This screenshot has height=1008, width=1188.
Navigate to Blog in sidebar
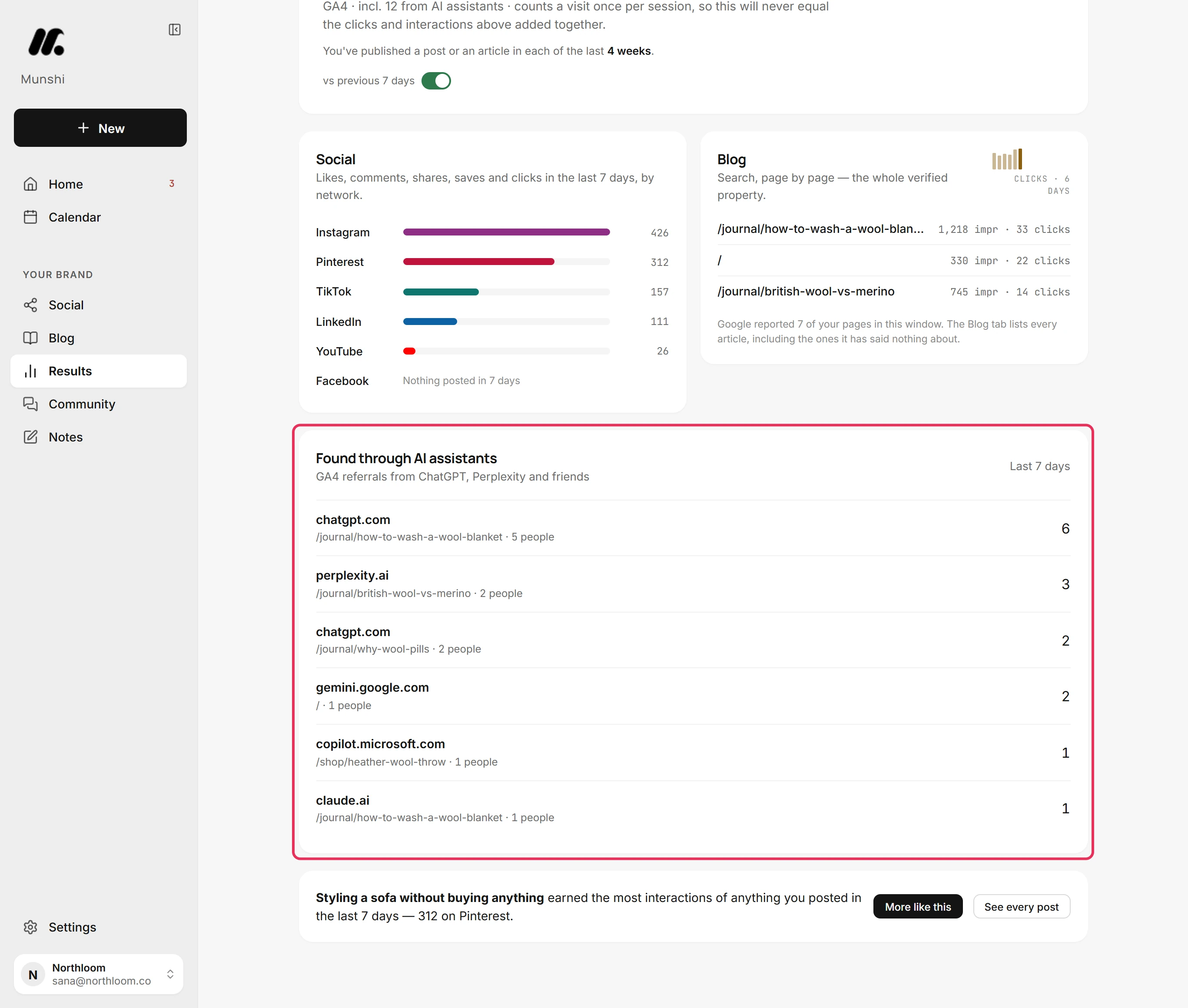(x=99, y=338)
